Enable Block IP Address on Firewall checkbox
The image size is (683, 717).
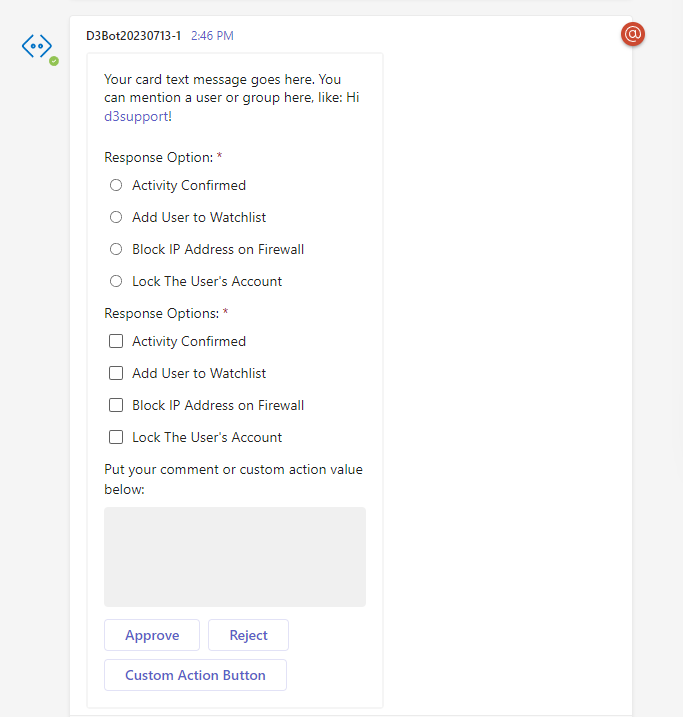(x=116, y=405)
